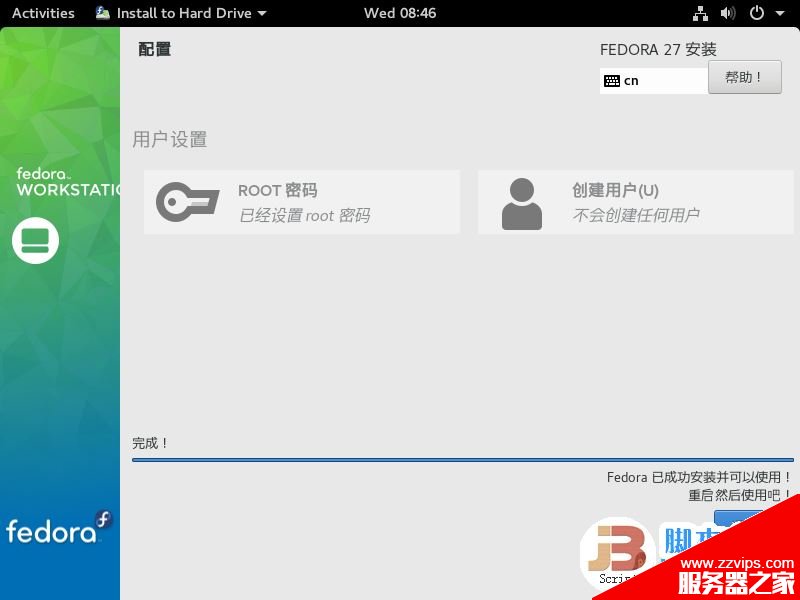Open the 创建用户(U) setting
The height and width of the screenshot is (600, 800).
coord(636,202)
